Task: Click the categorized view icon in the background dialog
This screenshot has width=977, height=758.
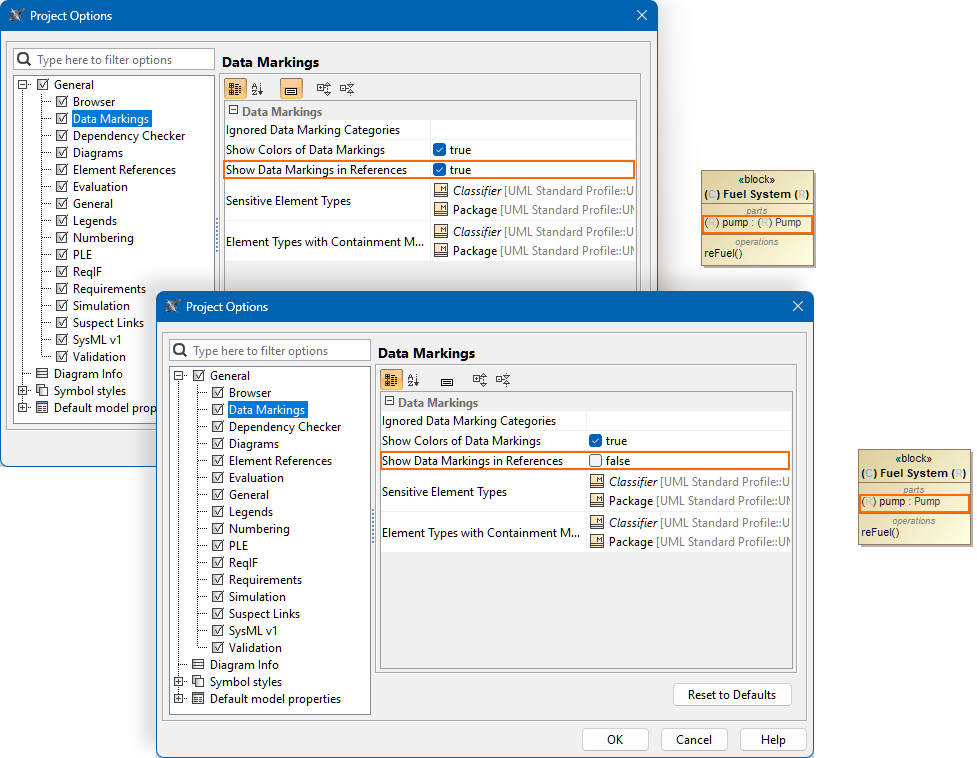Action: 236,88
